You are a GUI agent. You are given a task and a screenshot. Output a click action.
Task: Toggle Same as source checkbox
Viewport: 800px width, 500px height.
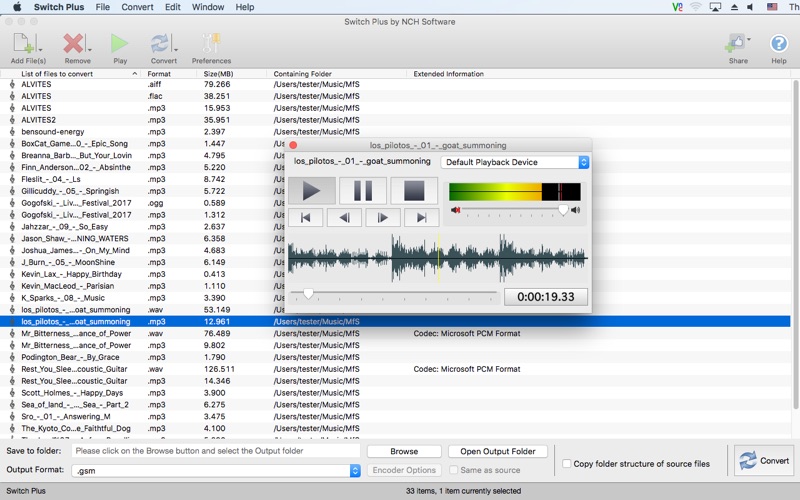(455, 470)
